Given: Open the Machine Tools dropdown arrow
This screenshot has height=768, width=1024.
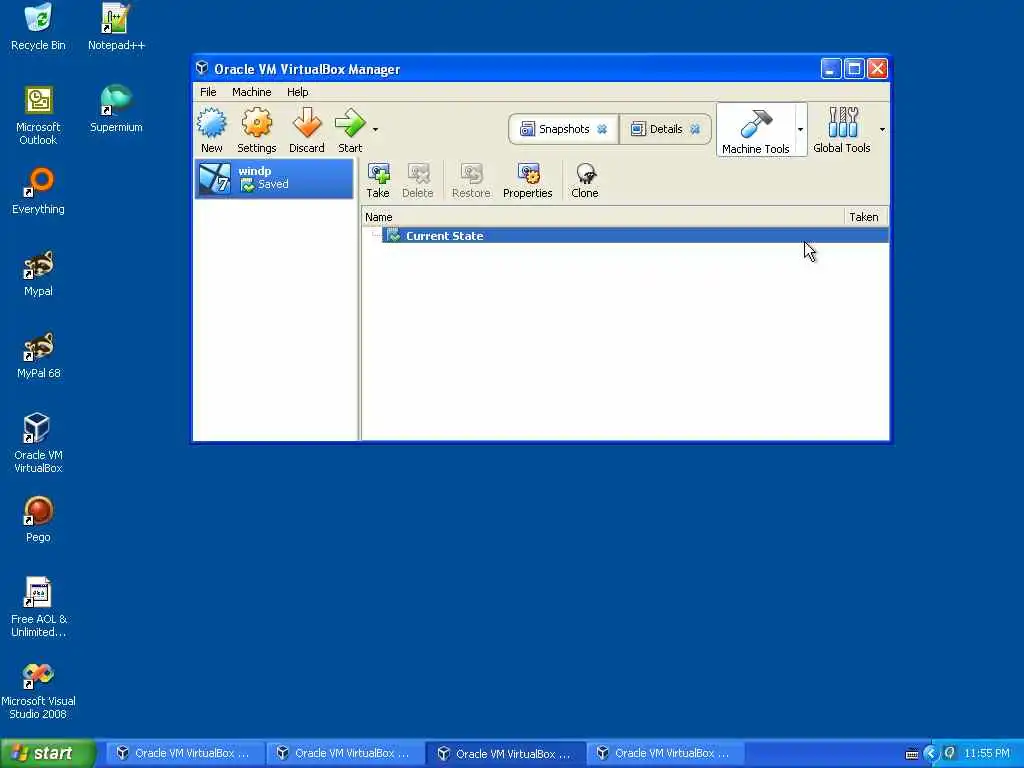Looking at the screenshot, I should pos(800,129).
